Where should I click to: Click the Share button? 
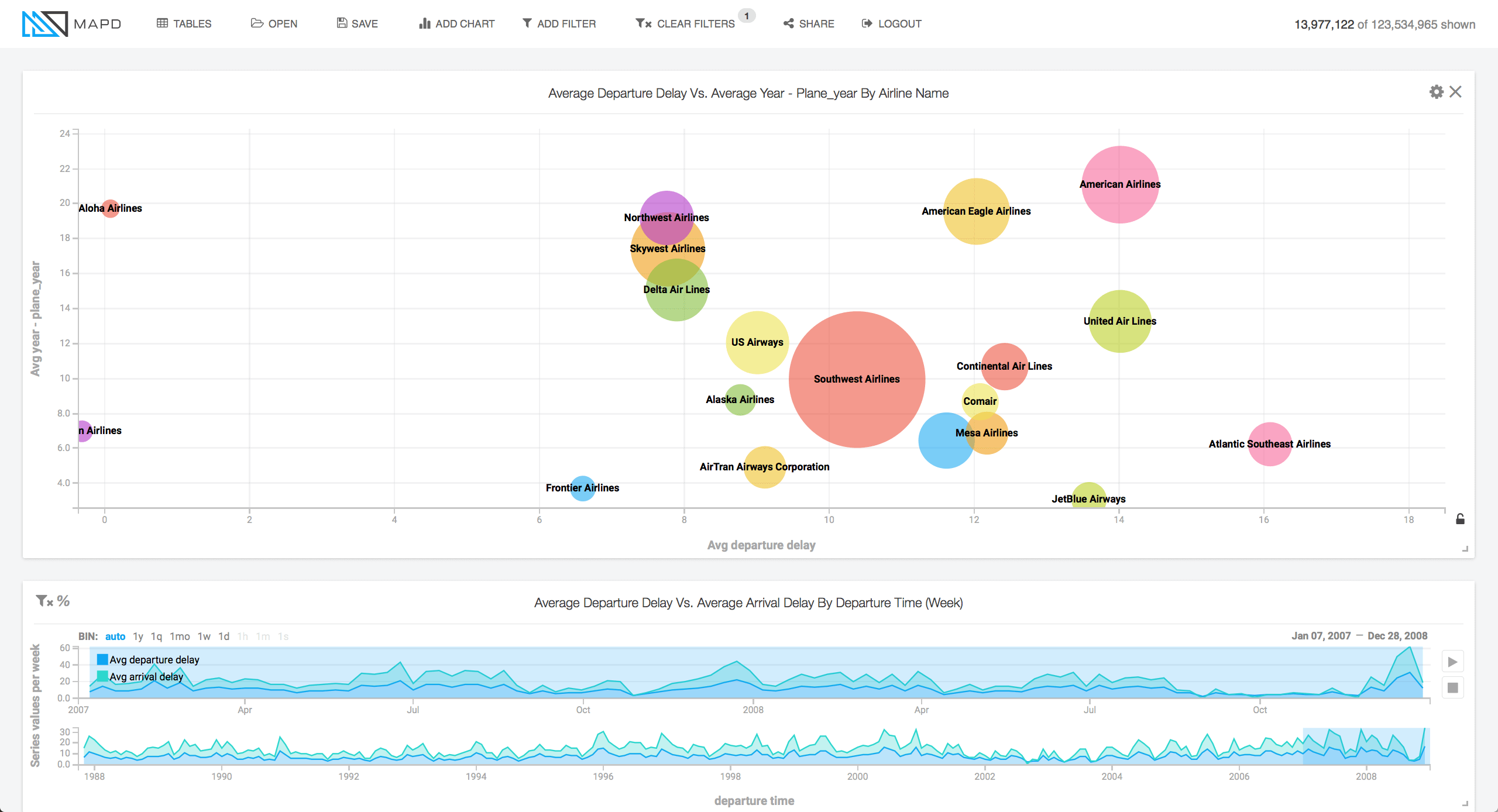pos(809,24)
